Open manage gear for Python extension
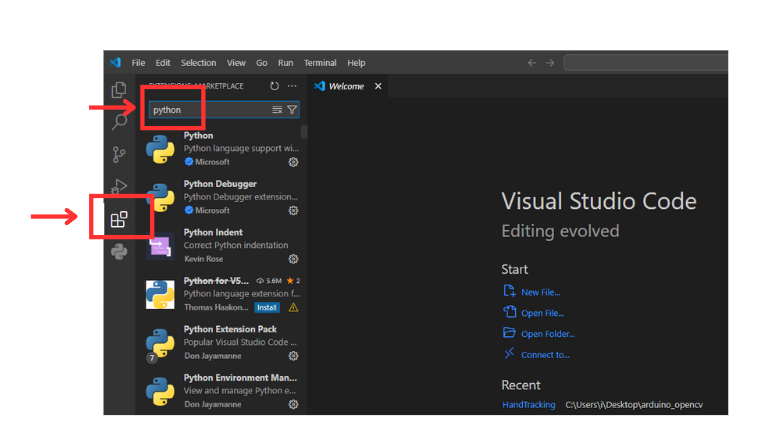758x439 pixels. coord(293,162)
